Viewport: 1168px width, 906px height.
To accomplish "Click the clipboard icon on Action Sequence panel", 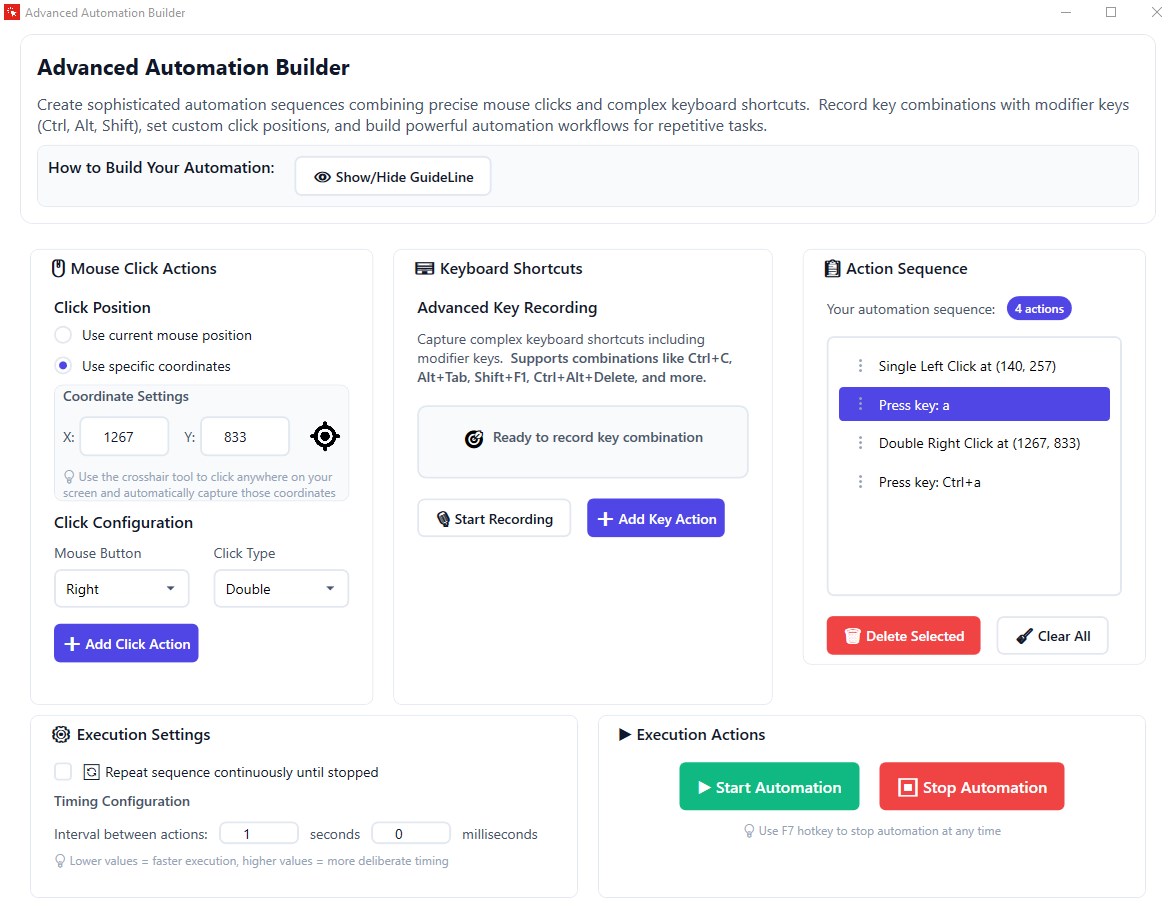I will click(x=833, y=267).
